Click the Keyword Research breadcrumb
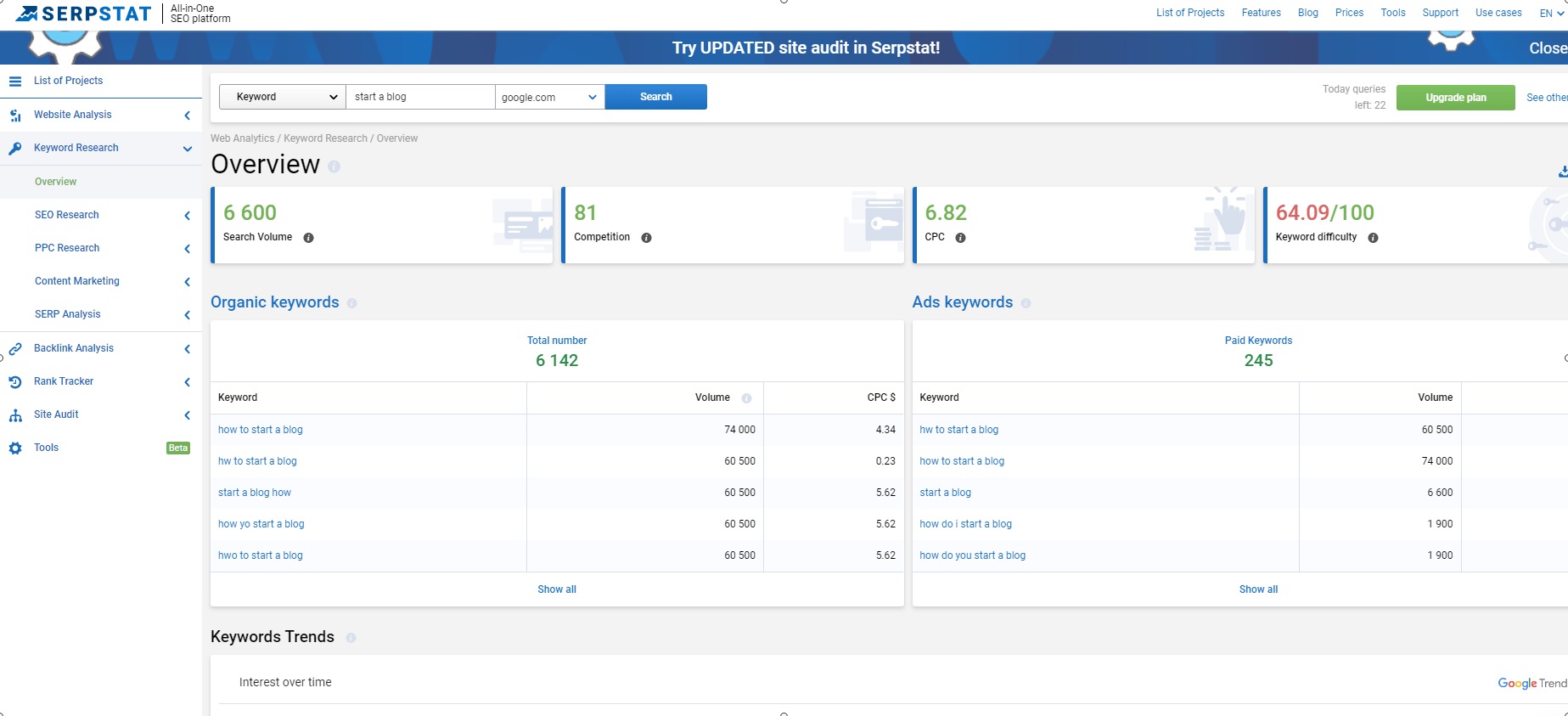Screen dimensions: 1568x716 325,138
